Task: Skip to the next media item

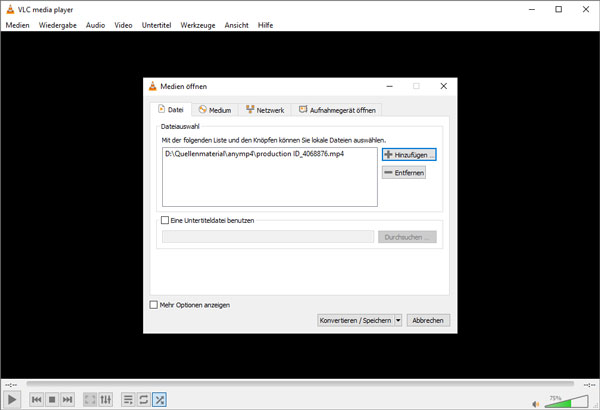Action: click(67, 400)
